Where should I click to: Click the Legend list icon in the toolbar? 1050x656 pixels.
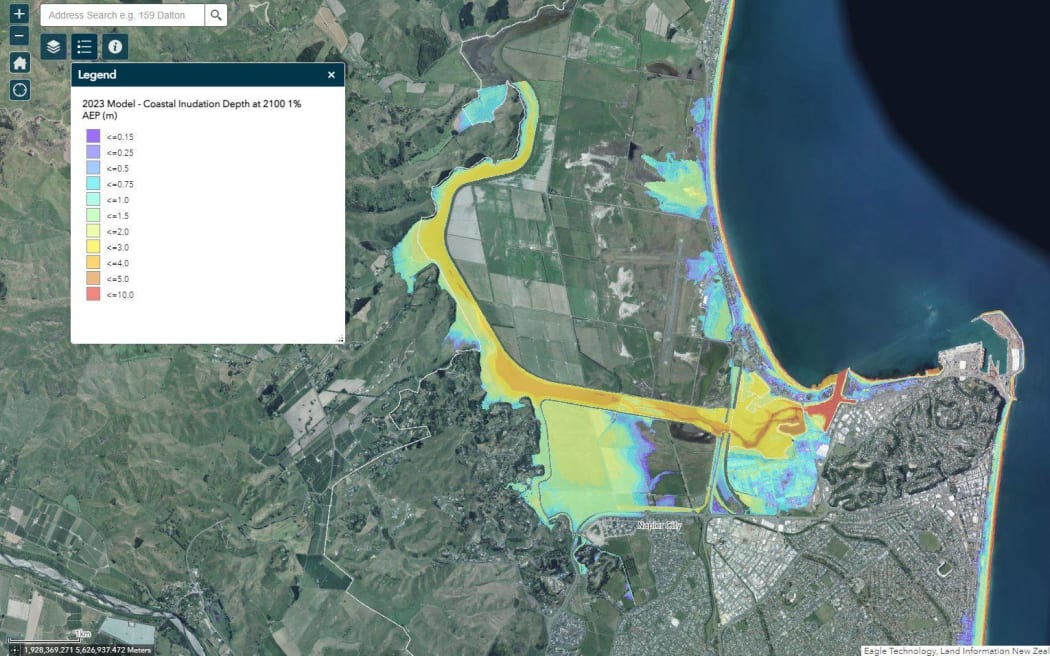tap(84, 46)
